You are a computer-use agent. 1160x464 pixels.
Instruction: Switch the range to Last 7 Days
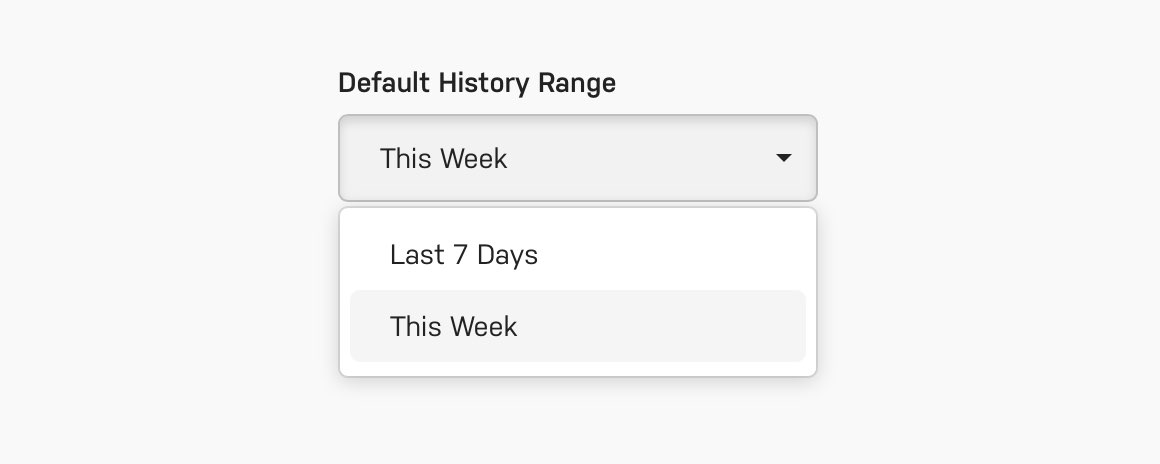point(578,255)
